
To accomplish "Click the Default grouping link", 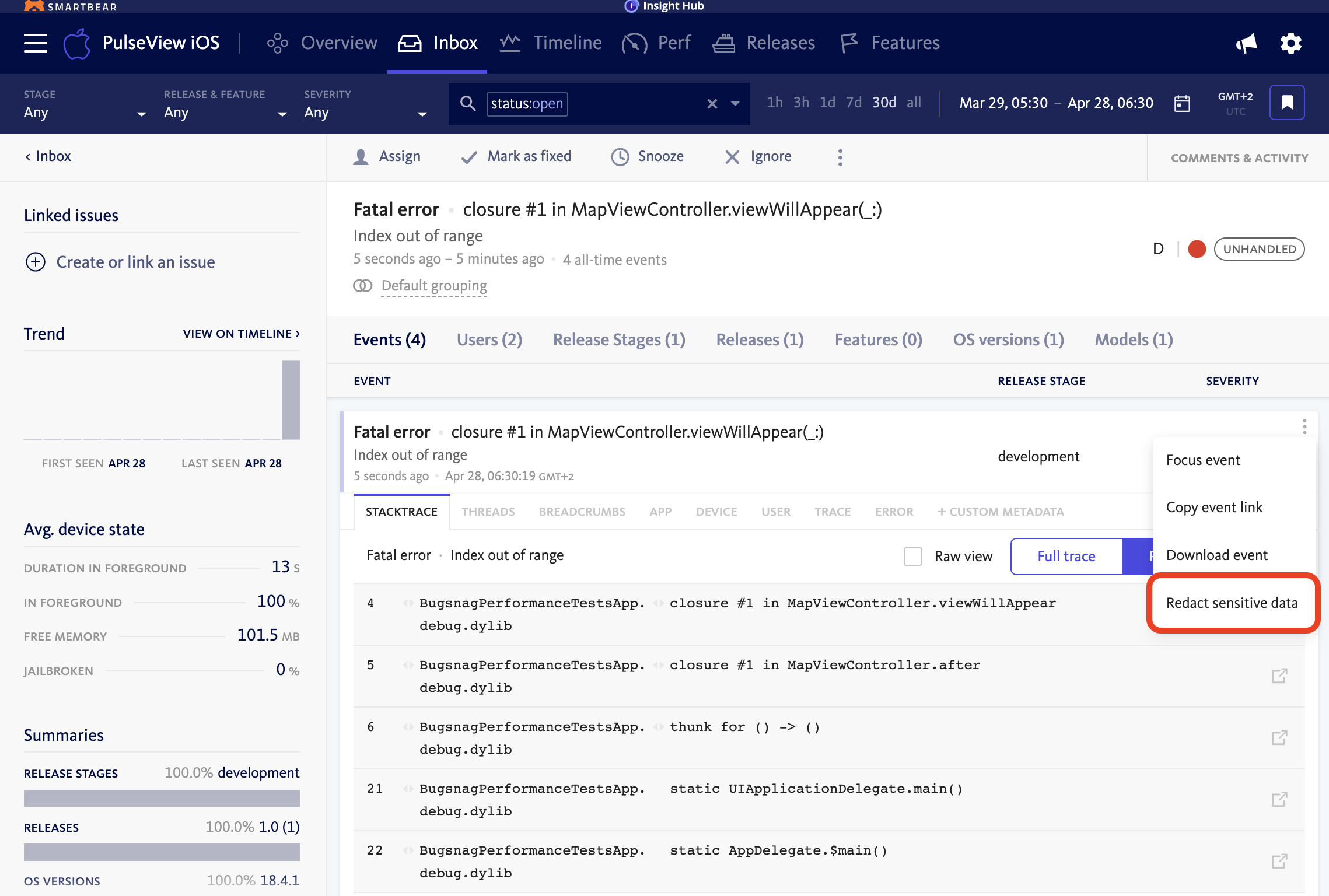I will (x=434, y=286).
